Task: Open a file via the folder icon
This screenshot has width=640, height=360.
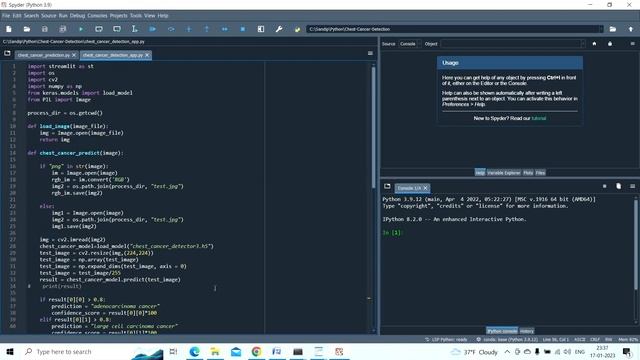Action: [x=27, y=29]
